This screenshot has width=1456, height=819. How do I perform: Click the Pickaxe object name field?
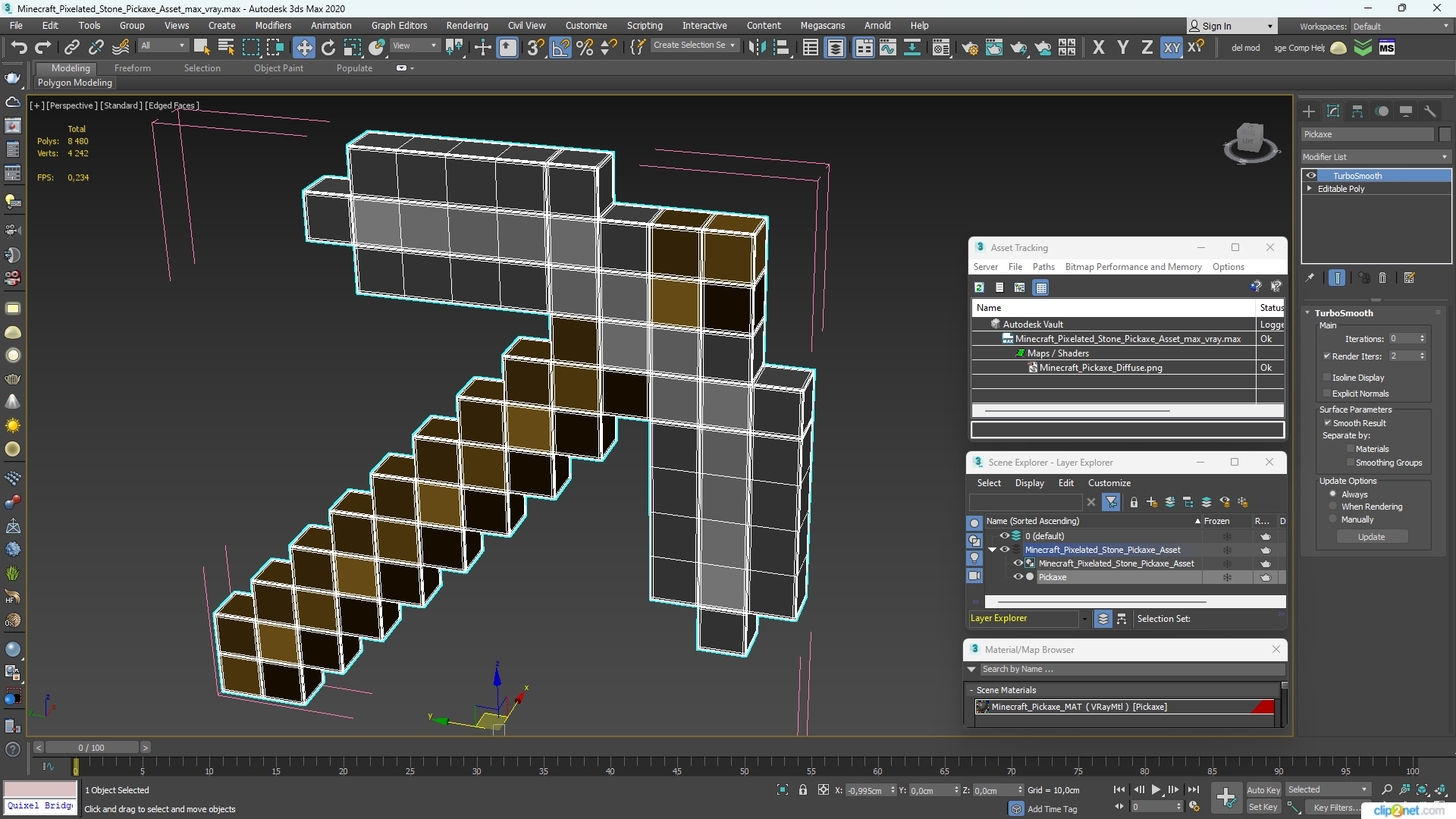1367,134
